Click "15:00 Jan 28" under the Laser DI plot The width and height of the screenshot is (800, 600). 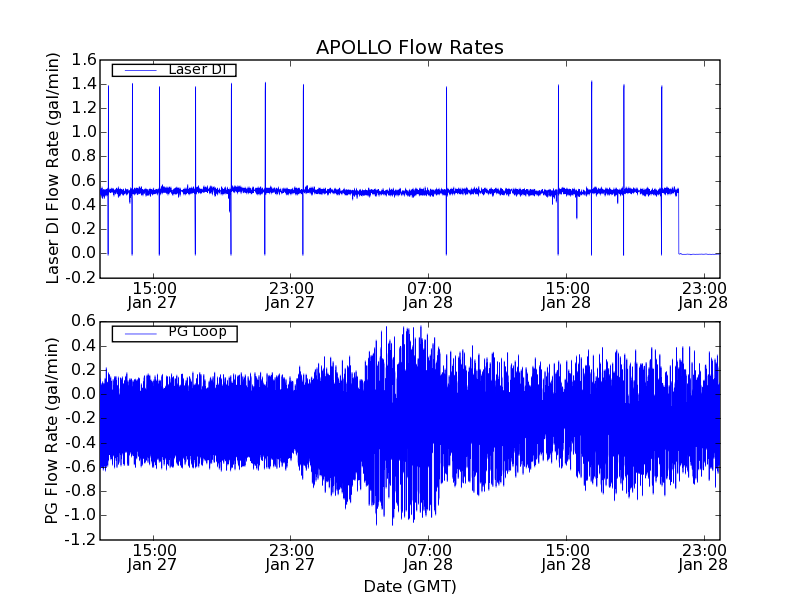pyautogui.click(x=566, y=296)
